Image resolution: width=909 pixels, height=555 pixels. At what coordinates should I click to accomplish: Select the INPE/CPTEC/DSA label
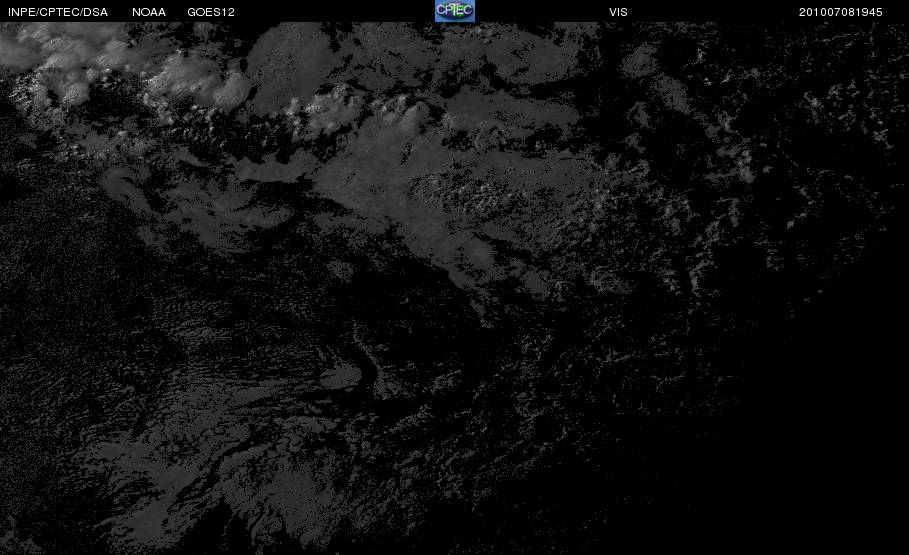coord(57,12)
